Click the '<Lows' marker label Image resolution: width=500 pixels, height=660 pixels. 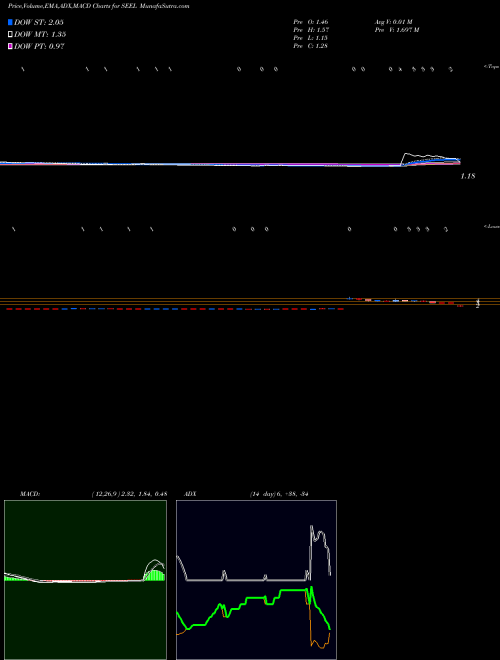pyautogui.click(x=492, y=226)
